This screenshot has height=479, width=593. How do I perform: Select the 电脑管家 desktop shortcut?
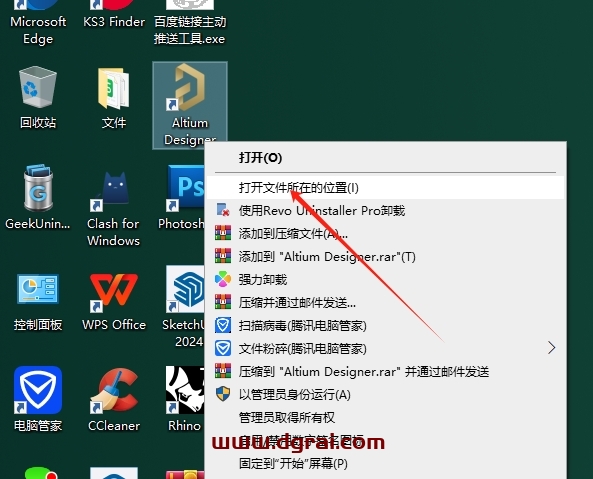point(38,399)
